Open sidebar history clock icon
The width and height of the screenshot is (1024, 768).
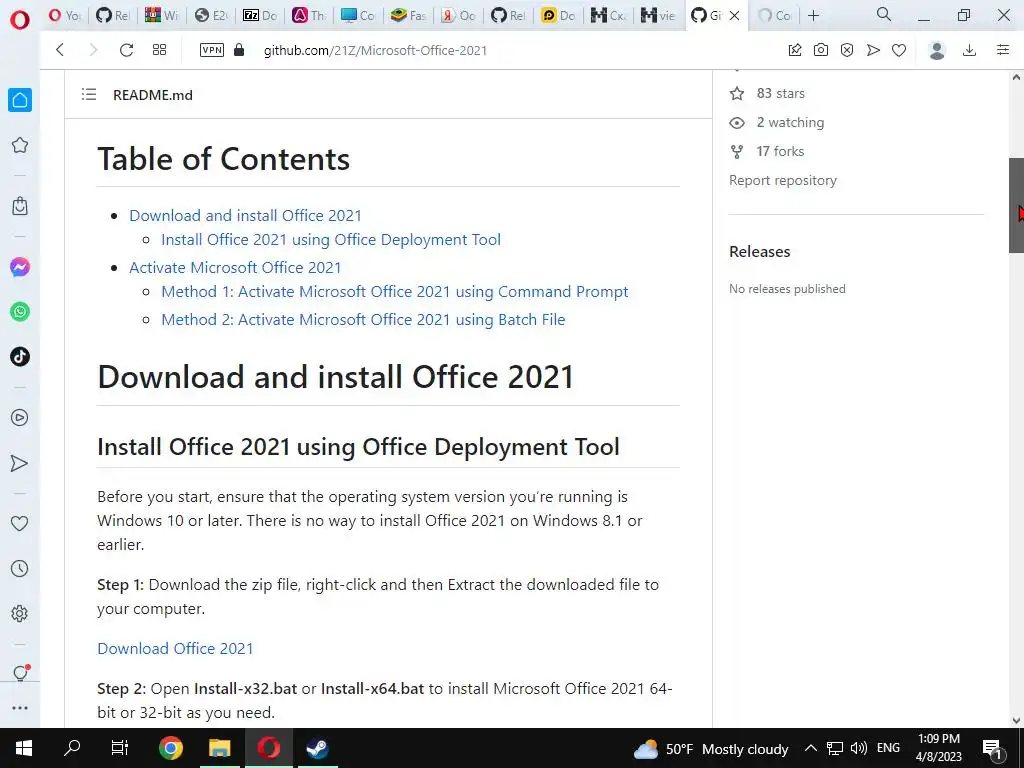[20, 568]
